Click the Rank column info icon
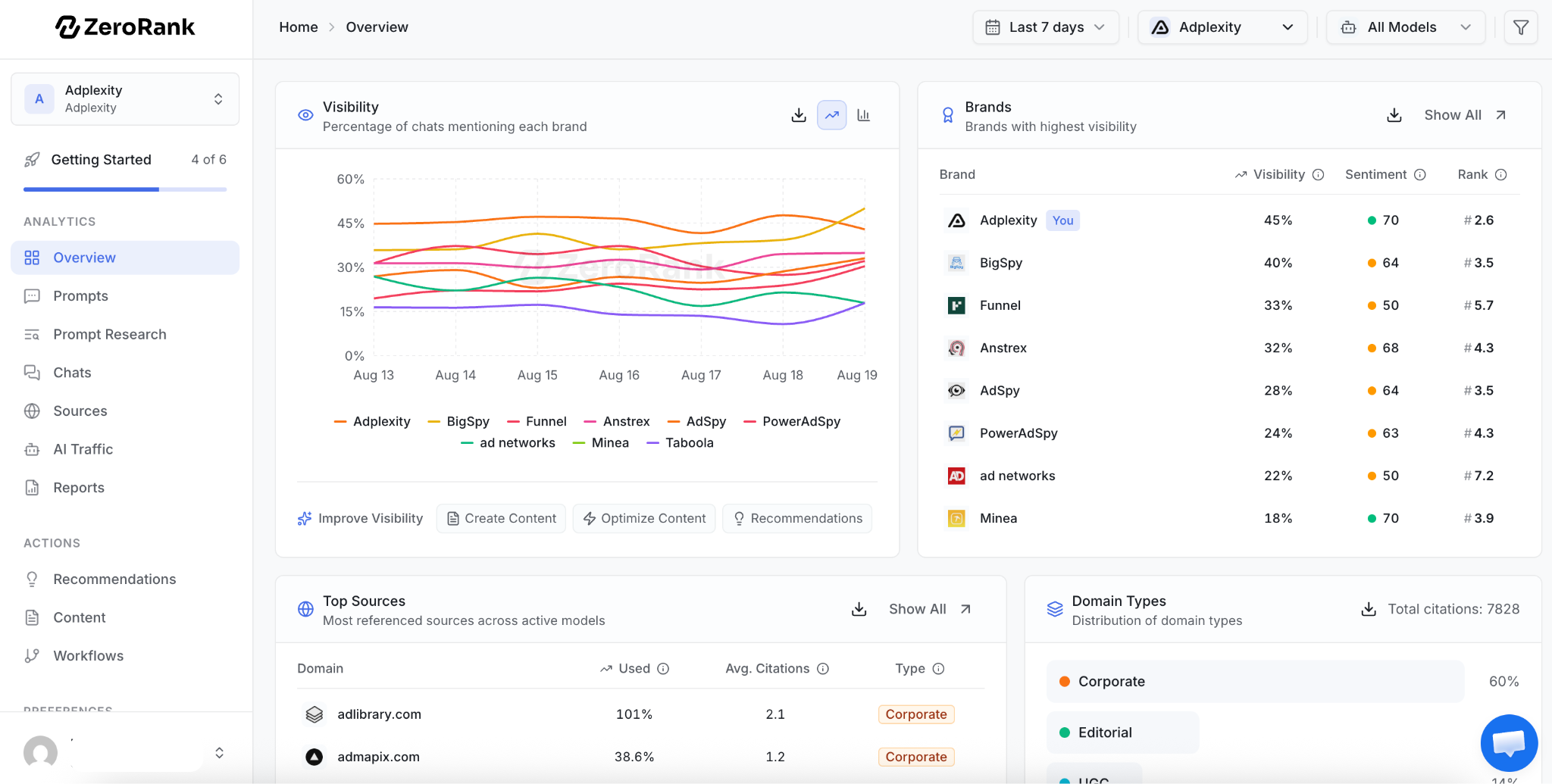 click(x=1501, y=175)
